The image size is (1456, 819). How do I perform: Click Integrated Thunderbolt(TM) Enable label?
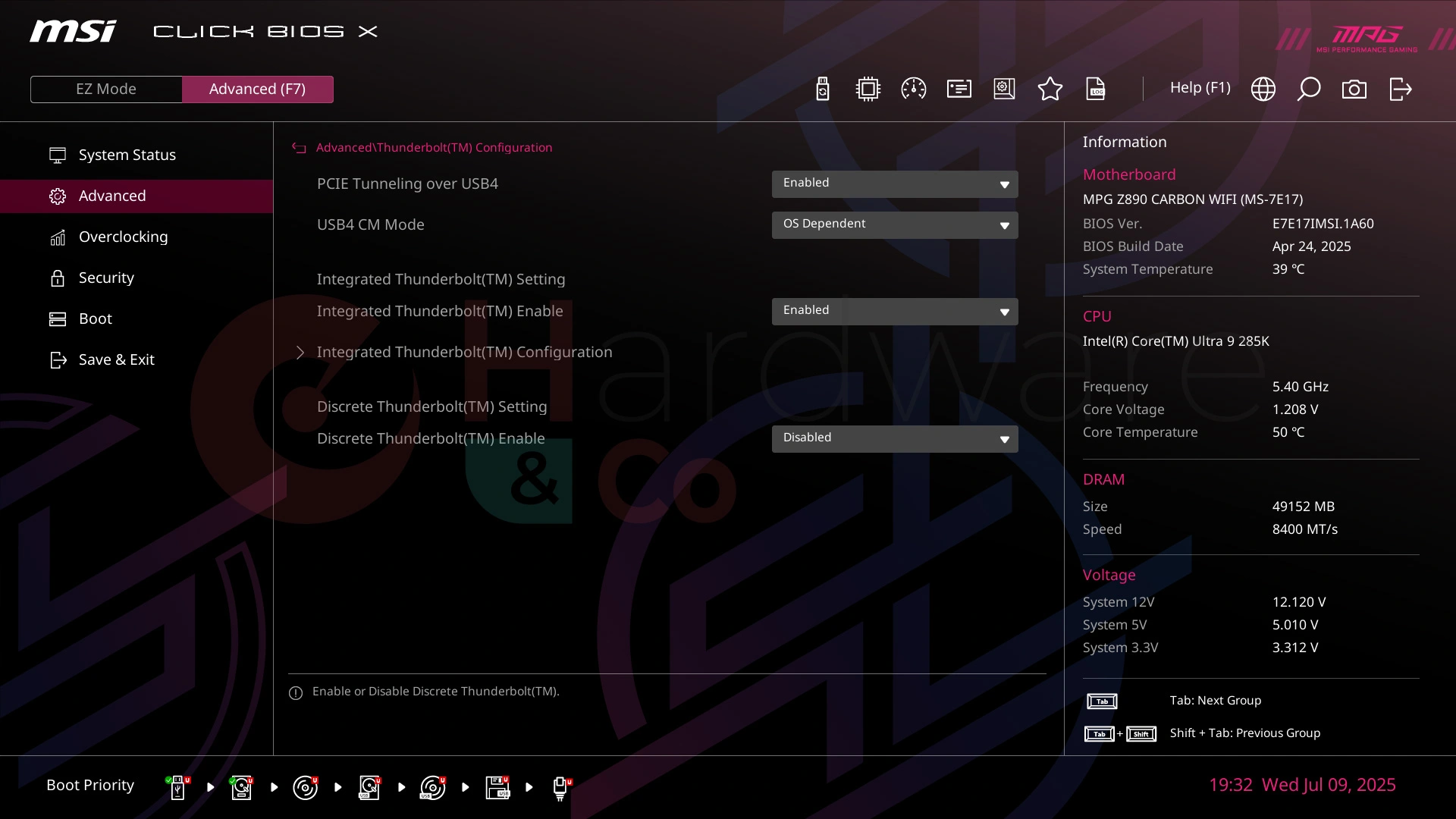(x=440, y=311)
